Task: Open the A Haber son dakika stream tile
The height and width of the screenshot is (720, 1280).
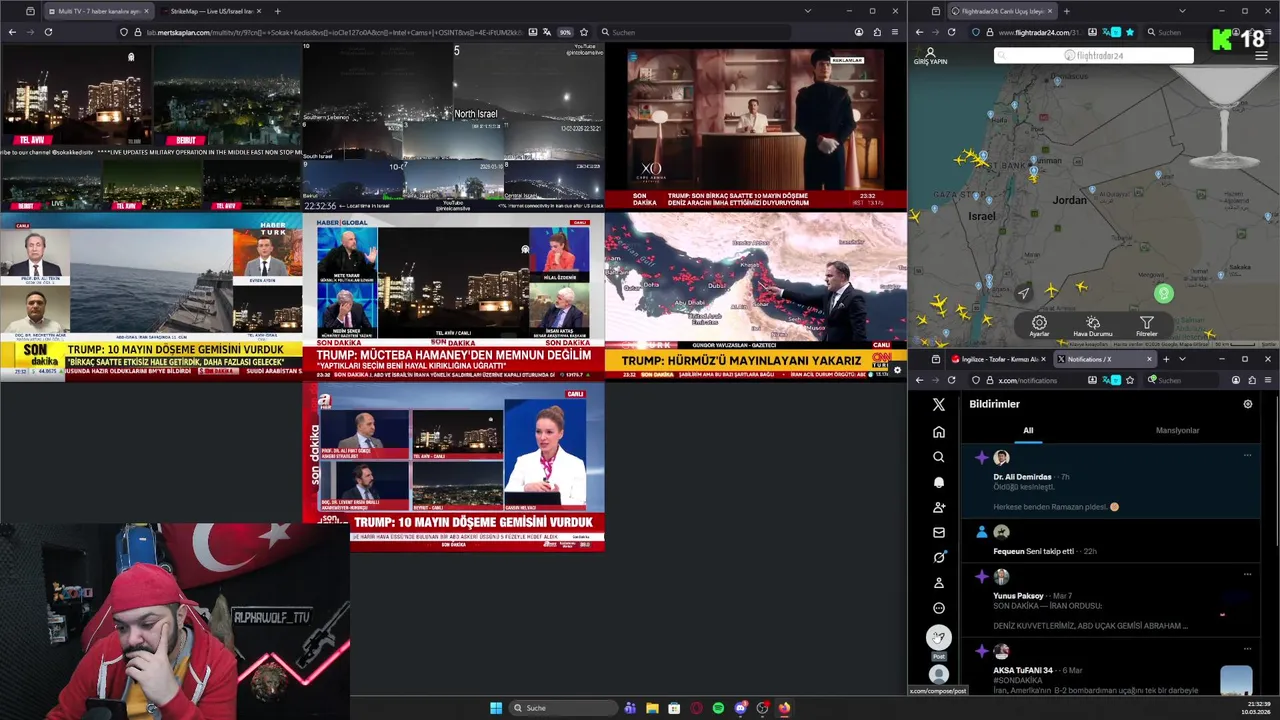Action: click(x=453, y=466)
